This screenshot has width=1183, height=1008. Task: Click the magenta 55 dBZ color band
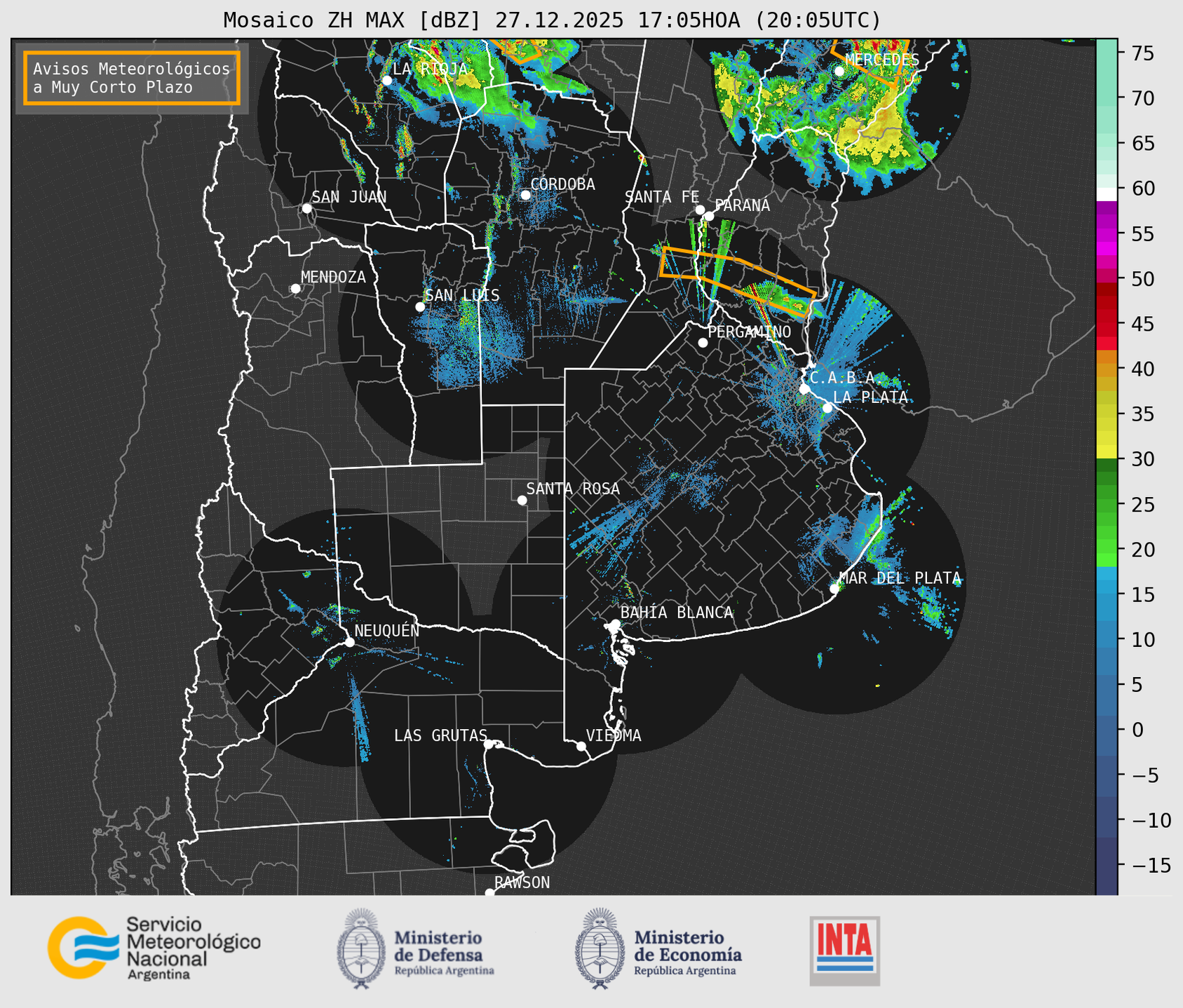[1107, 233]
